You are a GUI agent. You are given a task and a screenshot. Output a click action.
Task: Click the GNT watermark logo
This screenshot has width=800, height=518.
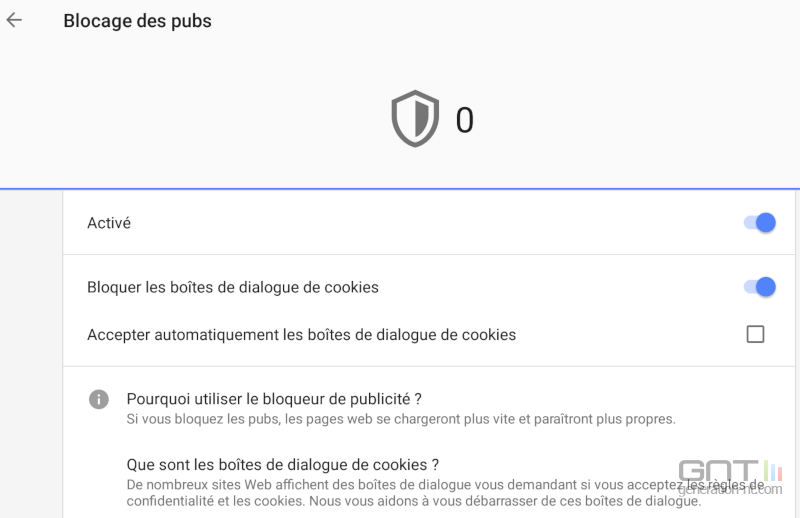pos(730,471)
